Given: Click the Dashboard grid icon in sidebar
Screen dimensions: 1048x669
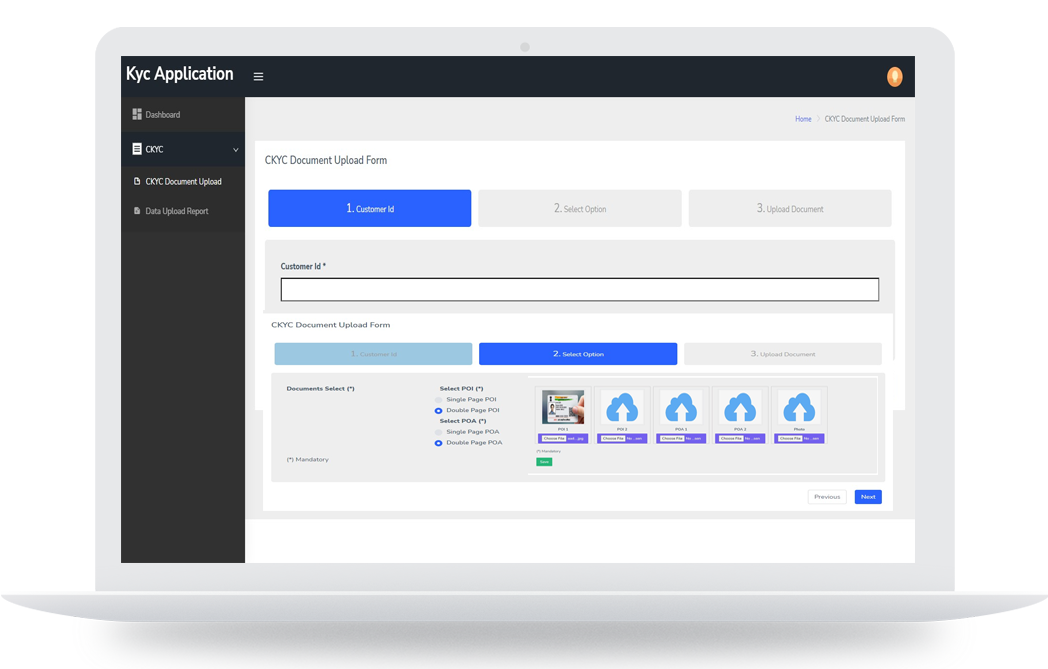Looking at the screenshot, I should click(x=137, y=115).
